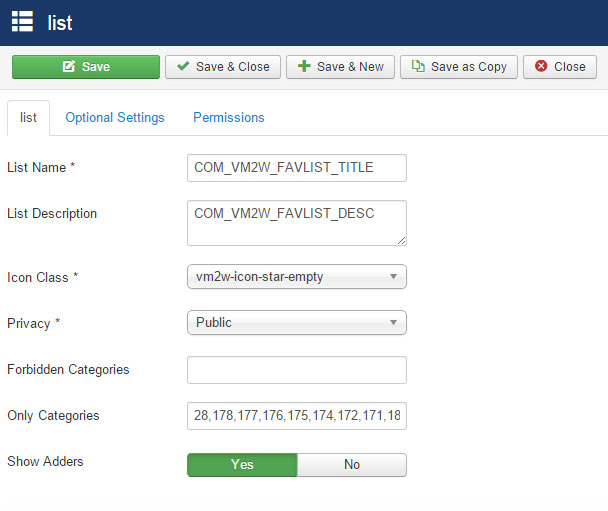This screenshot has width=608, height=511.
Task: Switch to Optional Settings tab
Action: click(115, 117)
